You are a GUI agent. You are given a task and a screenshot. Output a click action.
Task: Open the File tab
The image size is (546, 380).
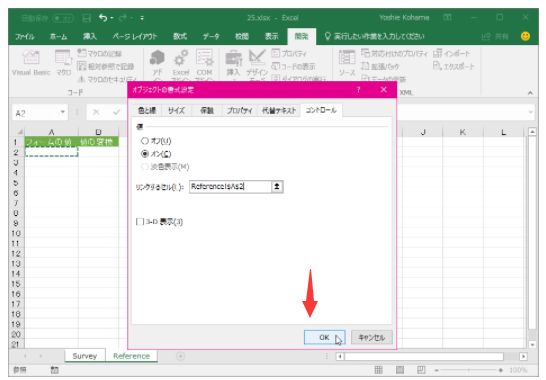(25, 37)
